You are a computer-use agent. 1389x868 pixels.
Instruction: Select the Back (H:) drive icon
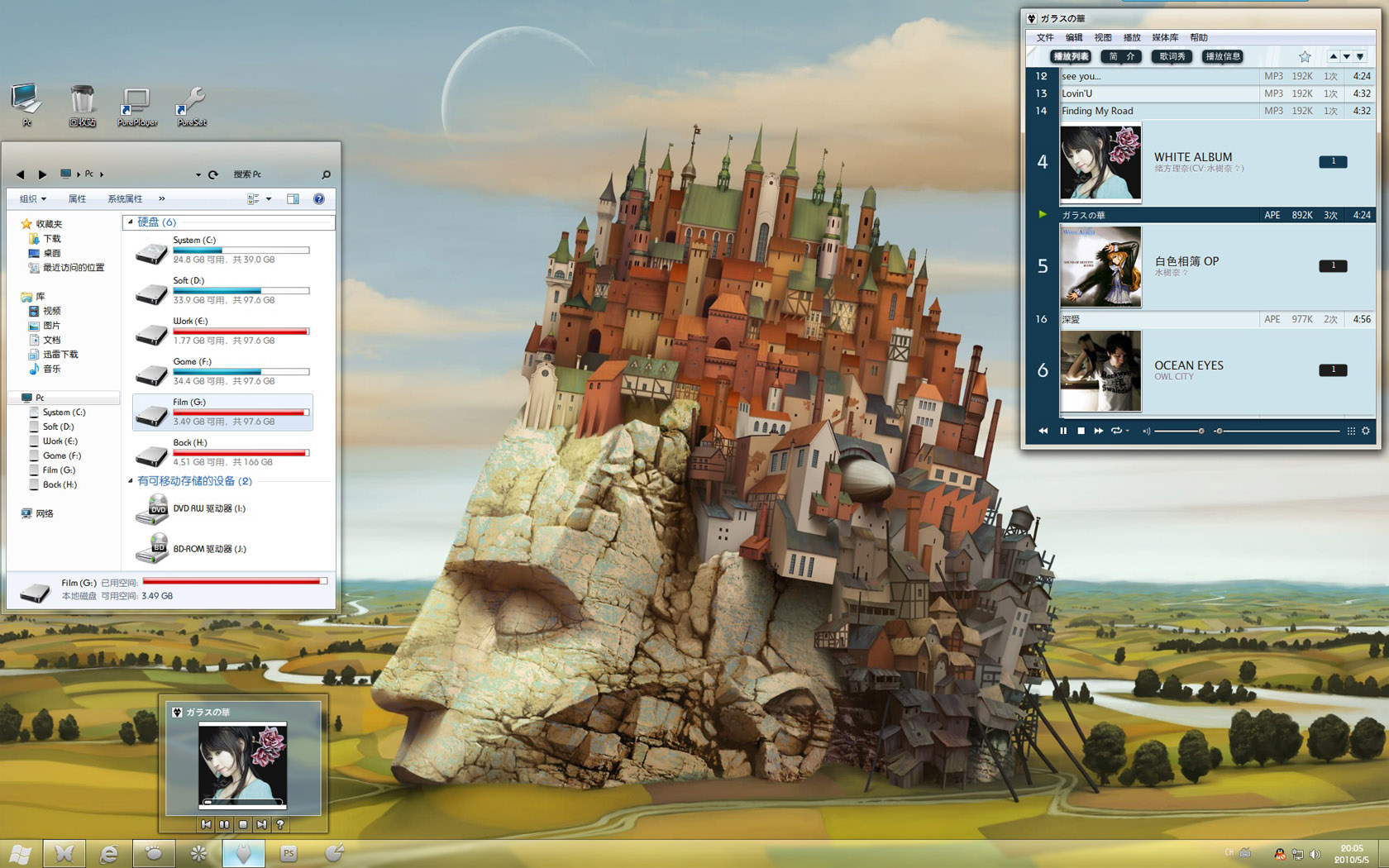pos(151,454)
